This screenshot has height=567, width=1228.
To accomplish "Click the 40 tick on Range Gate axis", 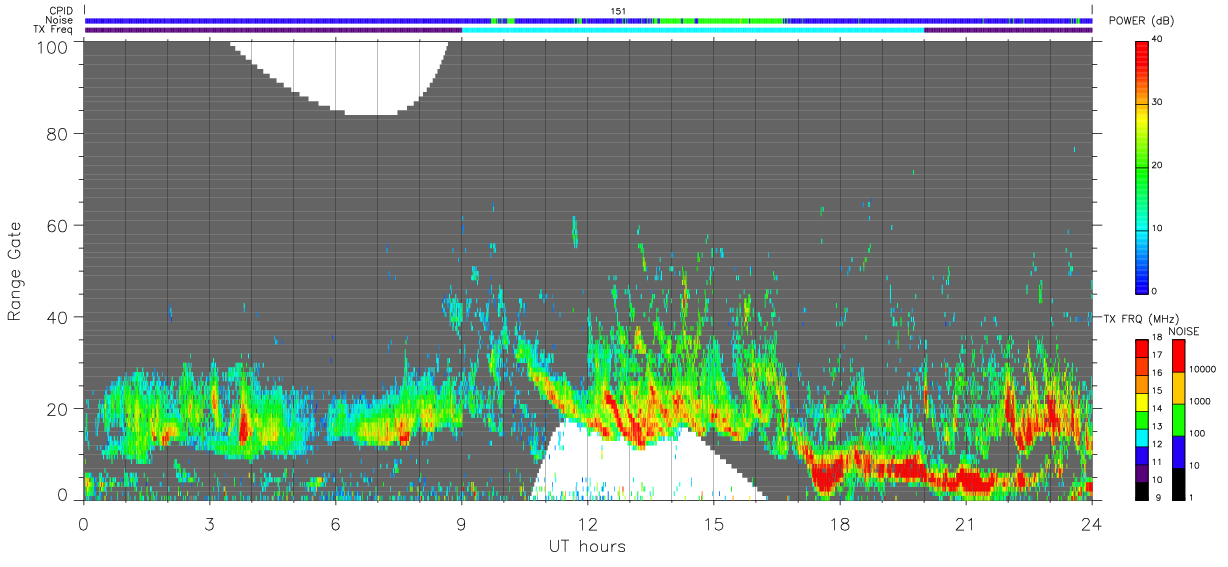I will coord(58,317).
